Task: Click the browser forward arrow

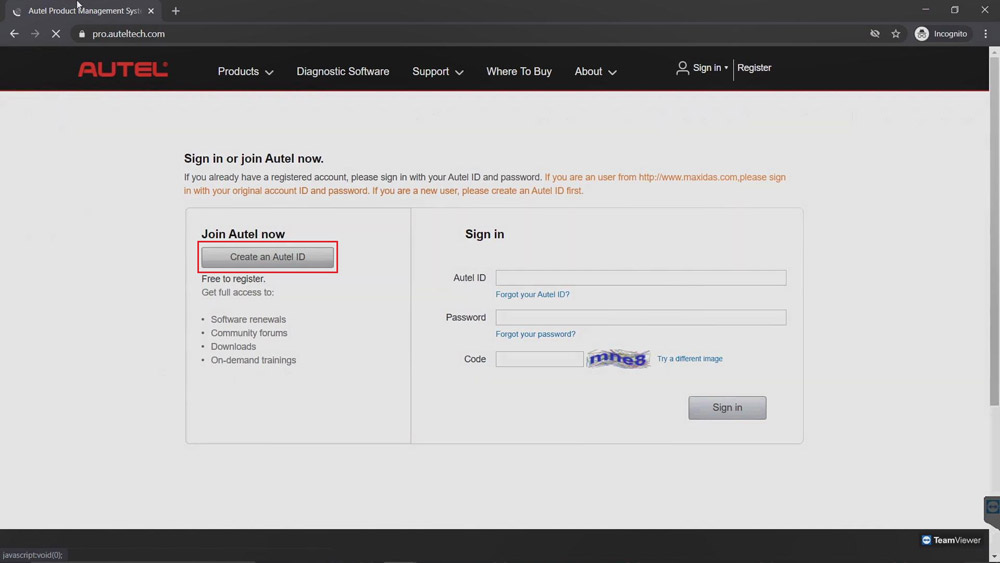Action: coord(35,34)
